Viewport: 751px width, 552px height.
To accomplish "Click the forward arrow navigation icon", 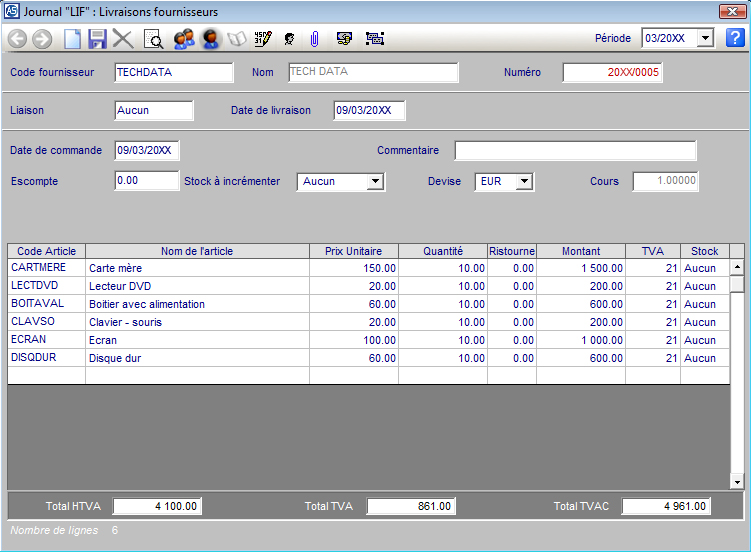I will click(42, 39).
